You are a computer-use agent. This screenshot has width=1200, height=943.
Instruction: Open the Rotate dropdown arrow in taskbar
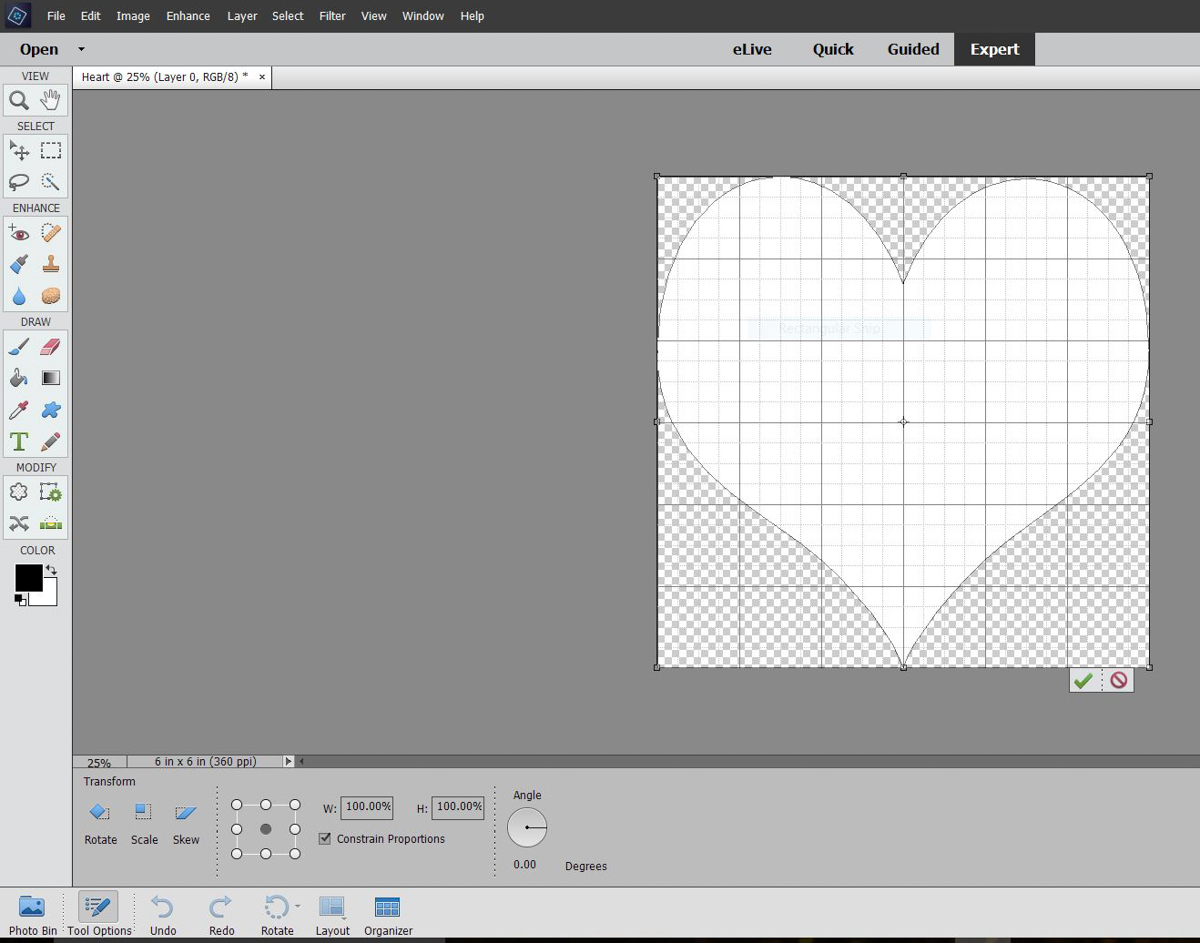coord(298,906)
